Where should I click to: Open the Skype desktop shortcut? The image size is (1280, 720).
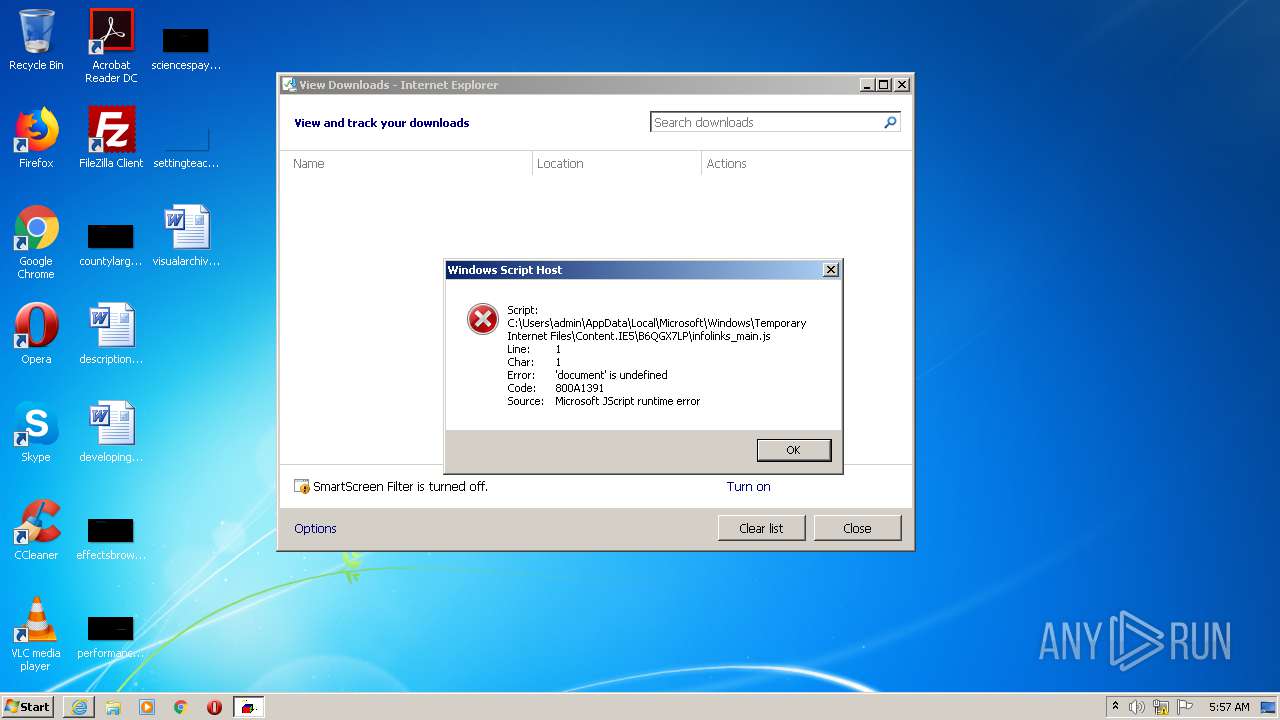(x=36, y=432)
